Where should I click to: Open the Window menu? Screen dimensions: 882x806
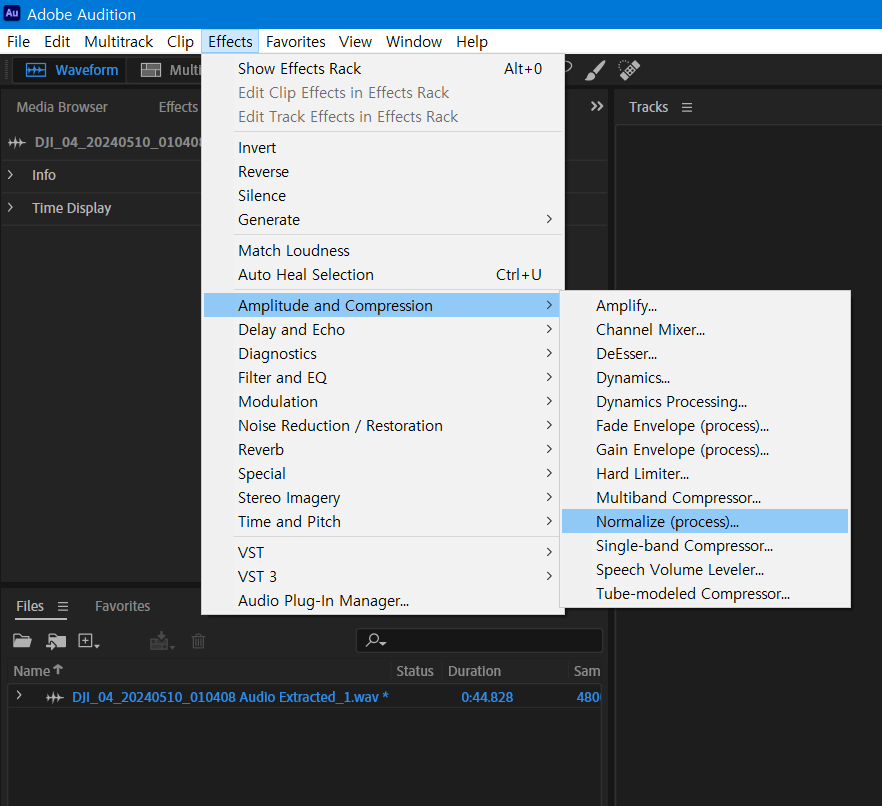(413, 42)
